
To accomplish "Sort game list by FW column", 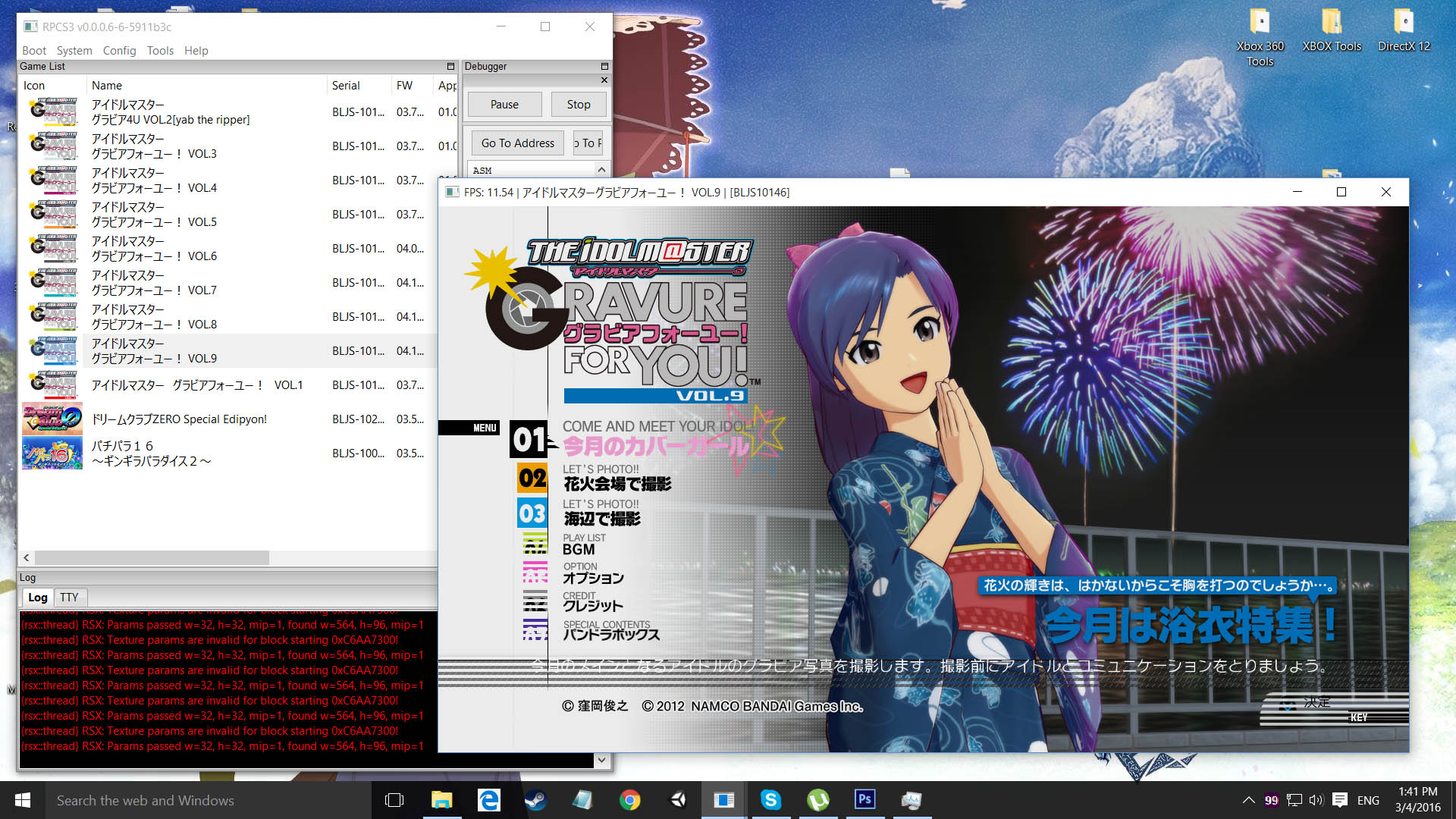I will (412, 86).
